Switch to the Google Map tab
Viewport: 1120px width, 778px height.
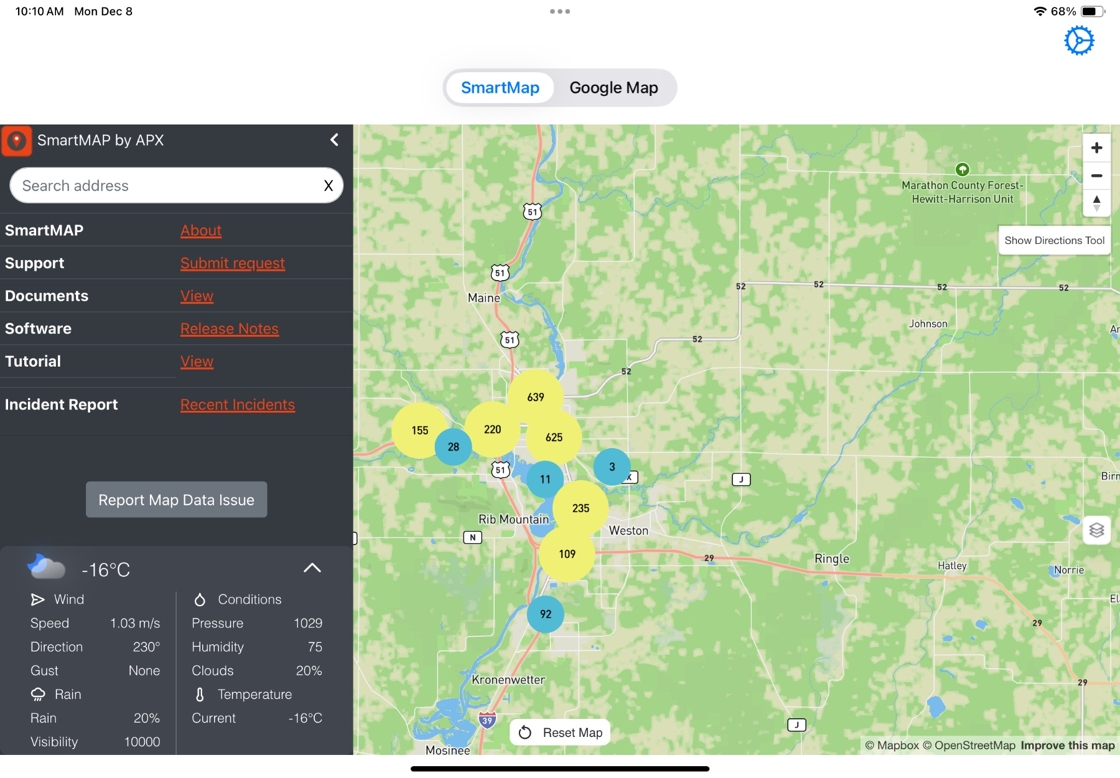click(614, 88)
